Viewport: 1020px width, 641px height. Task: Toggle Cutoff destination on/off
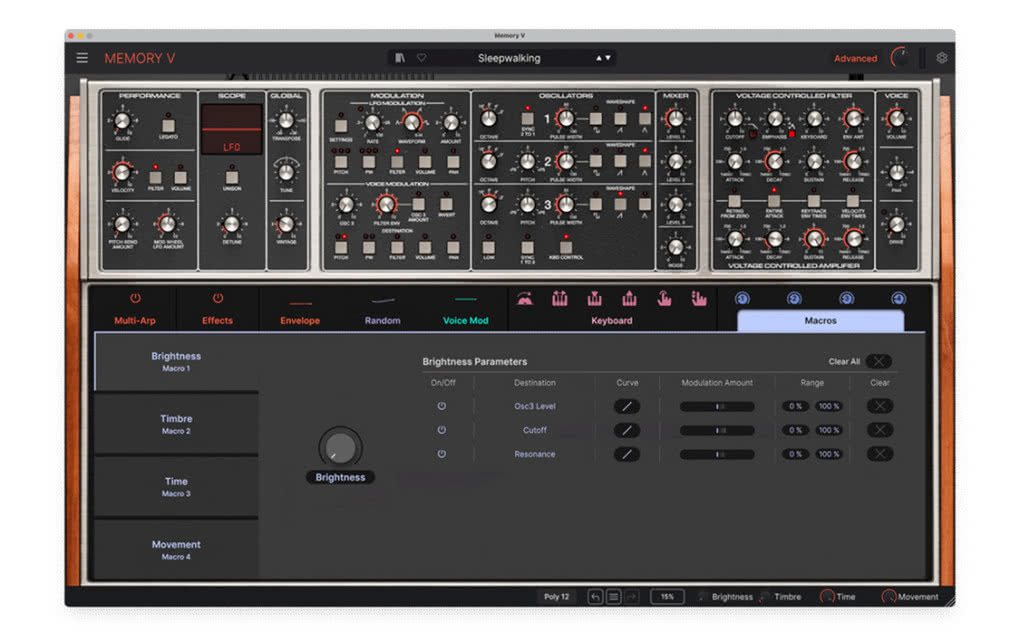[442, 430]
